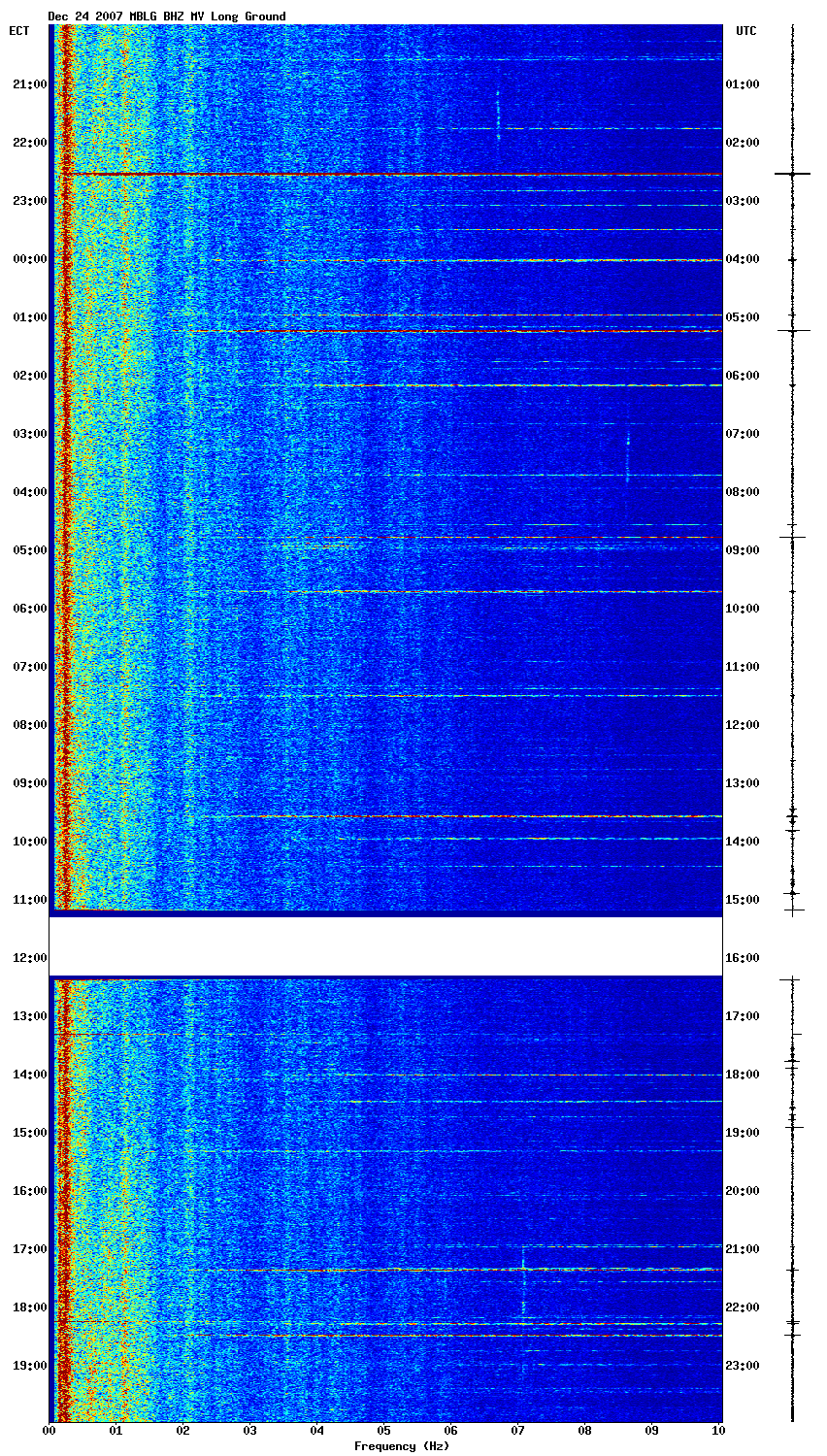This screenshot has height=1456, width=827.
Task: Pick the 11:00 label on UTC axis
Action: (743, 667)
